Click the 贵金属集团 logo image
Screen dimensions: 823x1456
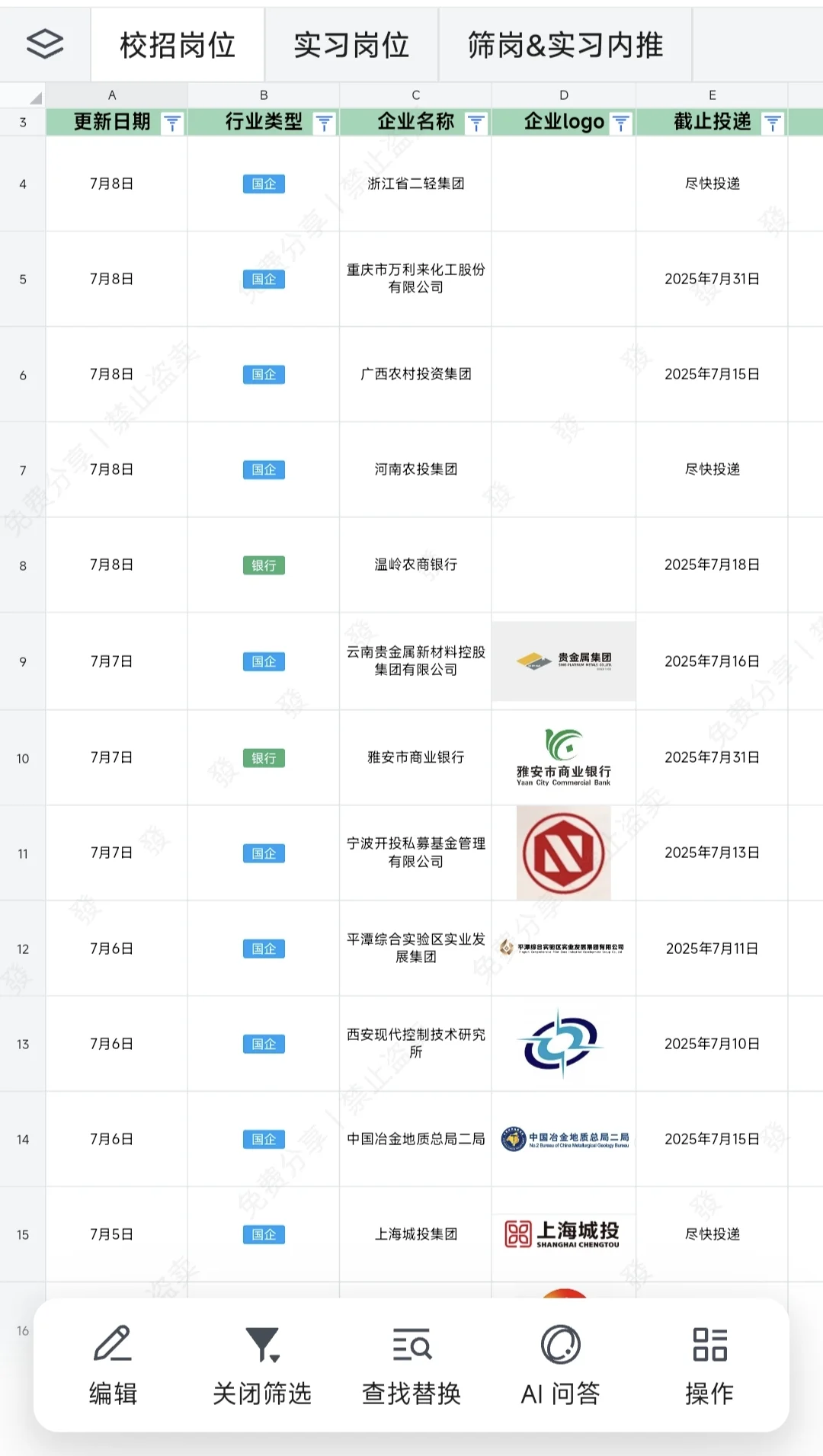564,661
